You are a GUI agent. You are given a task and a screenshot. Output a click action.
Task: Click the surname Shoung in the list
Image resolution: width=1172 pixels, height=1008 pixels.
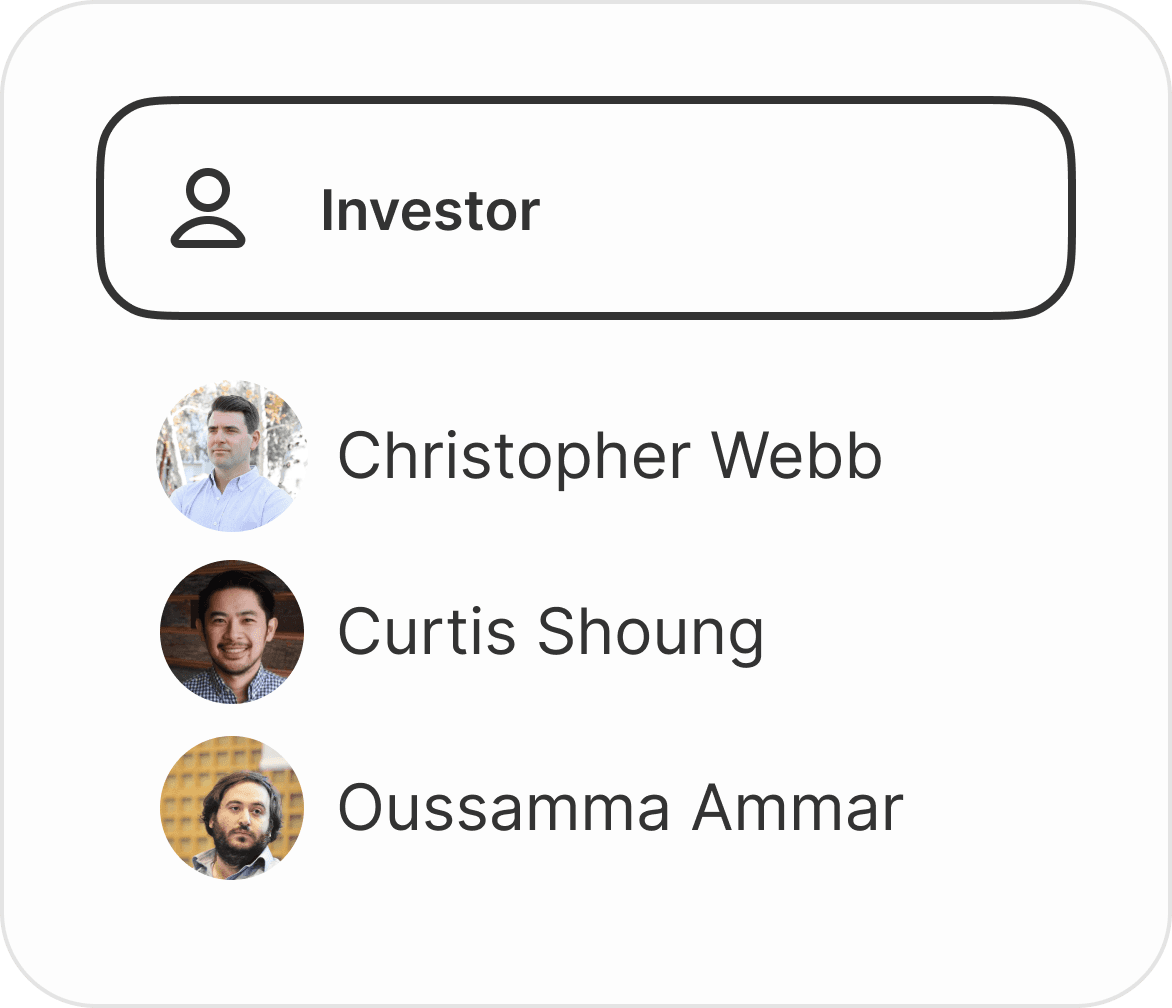pyautogui.click(x=650, y=632)
